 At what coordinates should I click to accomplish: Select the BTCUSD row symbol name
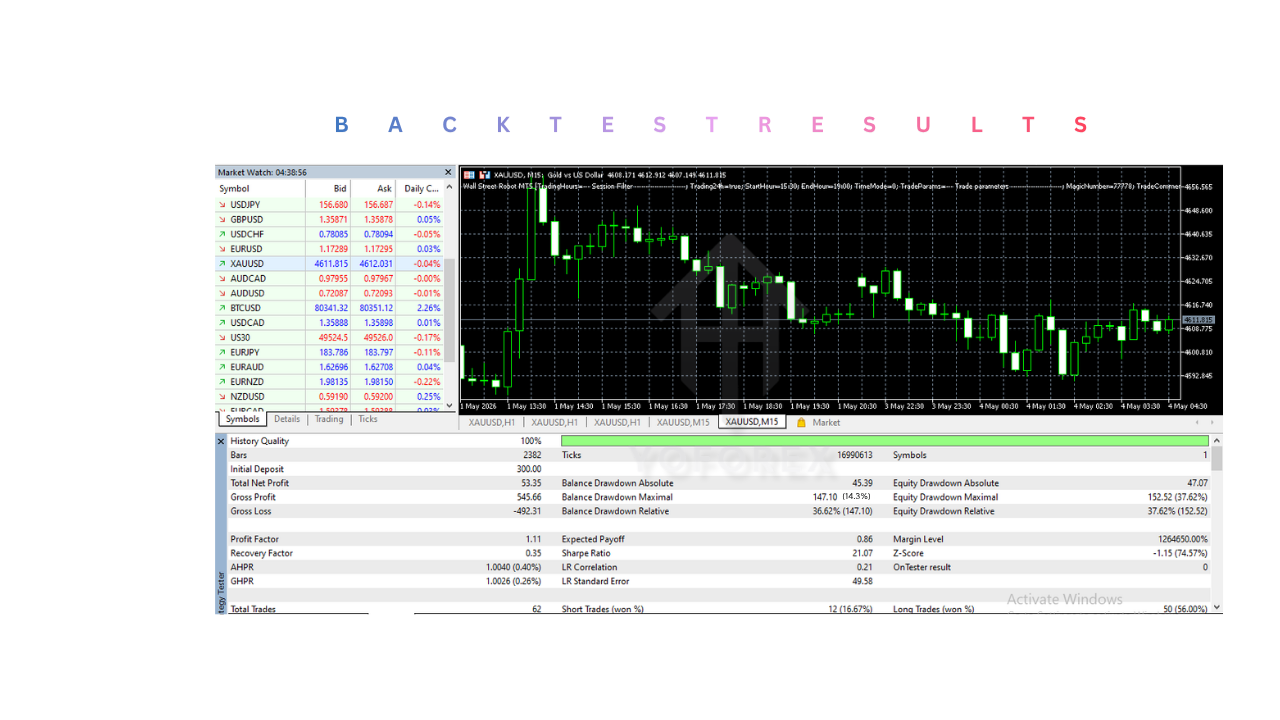[246, 308]
